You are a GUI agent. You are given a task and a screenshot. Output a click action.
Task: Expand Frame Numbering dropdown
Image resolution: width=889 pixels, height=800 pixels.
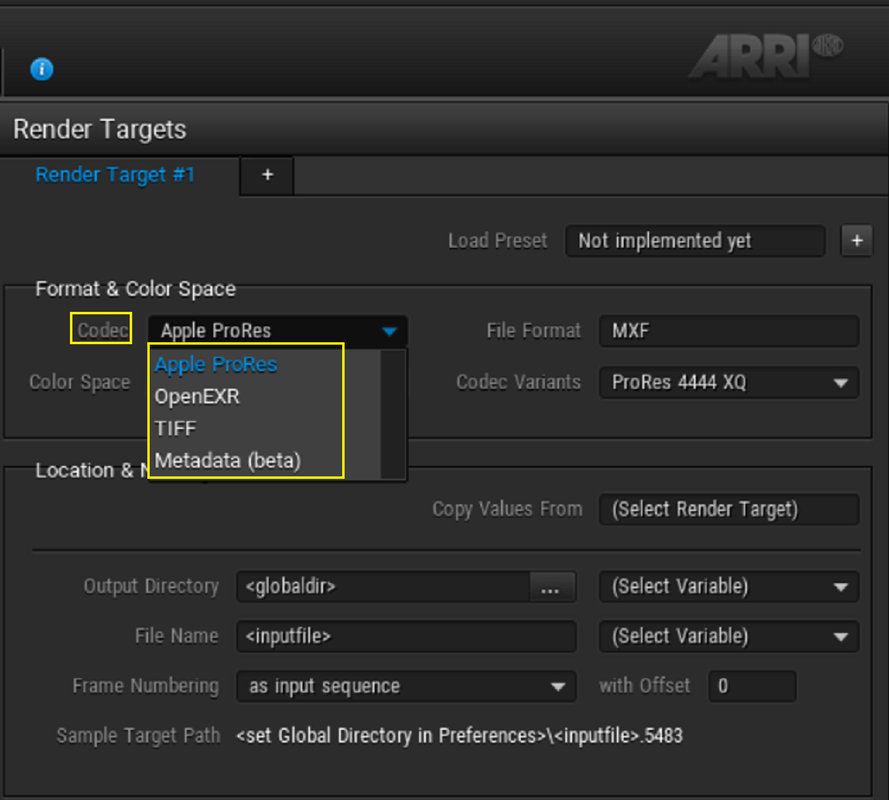pos(407,686)
